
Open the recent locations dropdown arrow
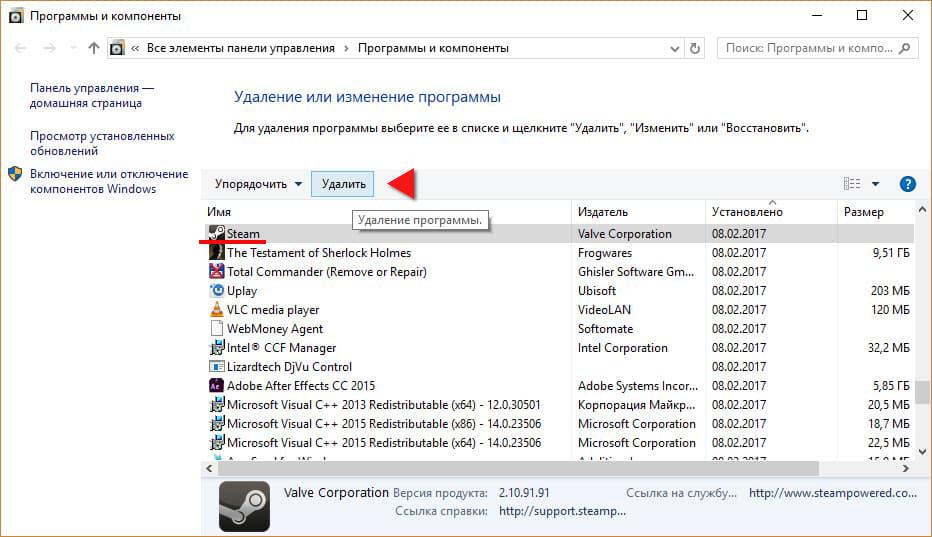coord(73,48)
